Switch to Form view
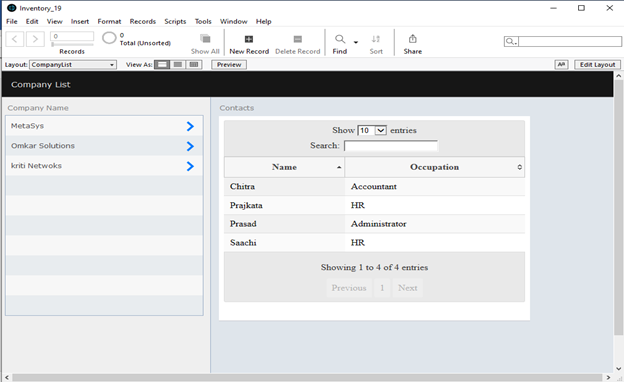The image size is (624, 382). [162, 64]
